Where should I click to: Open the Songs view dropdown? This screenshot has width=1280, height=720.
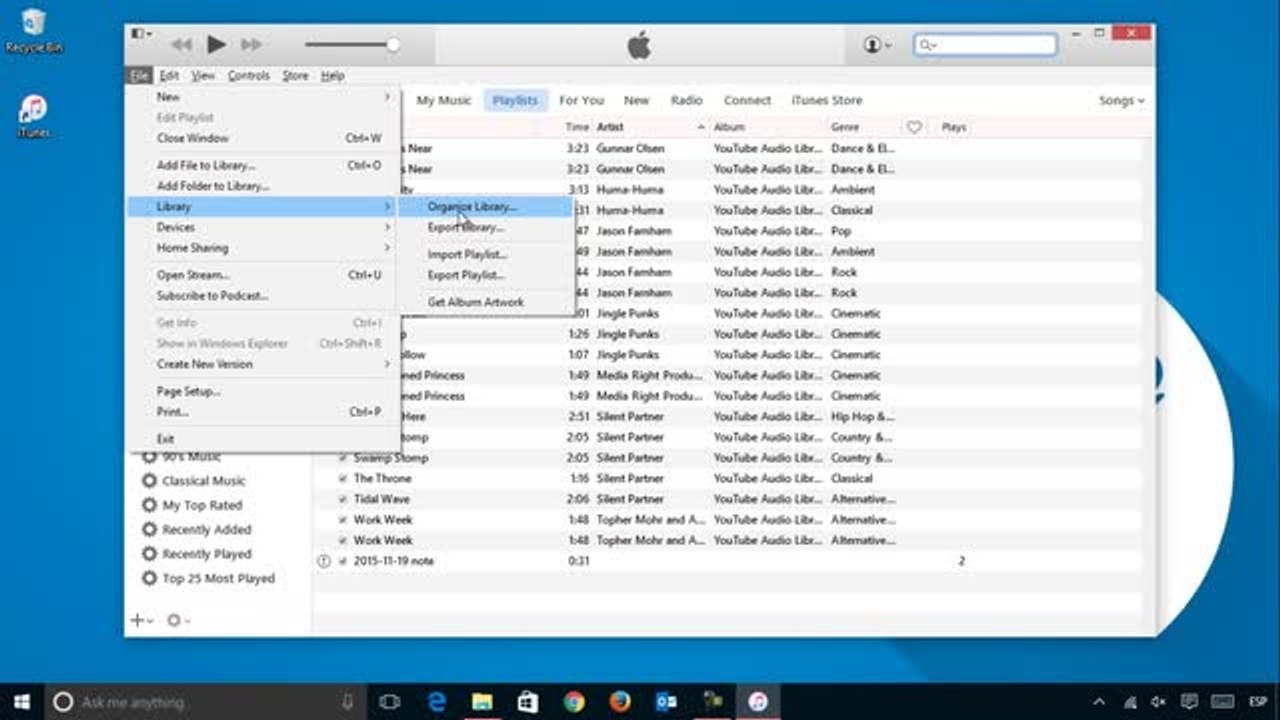(x=1121, y=100)
